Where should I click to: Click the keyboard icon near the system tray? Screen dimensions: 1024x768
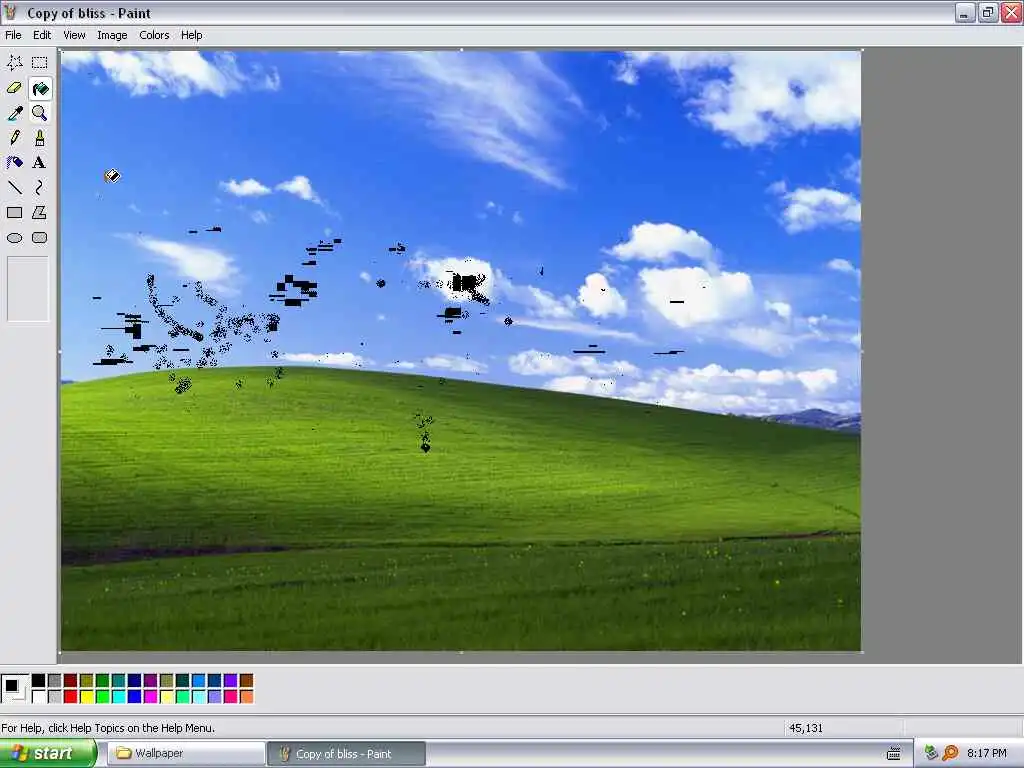click(x=893, y=754)
